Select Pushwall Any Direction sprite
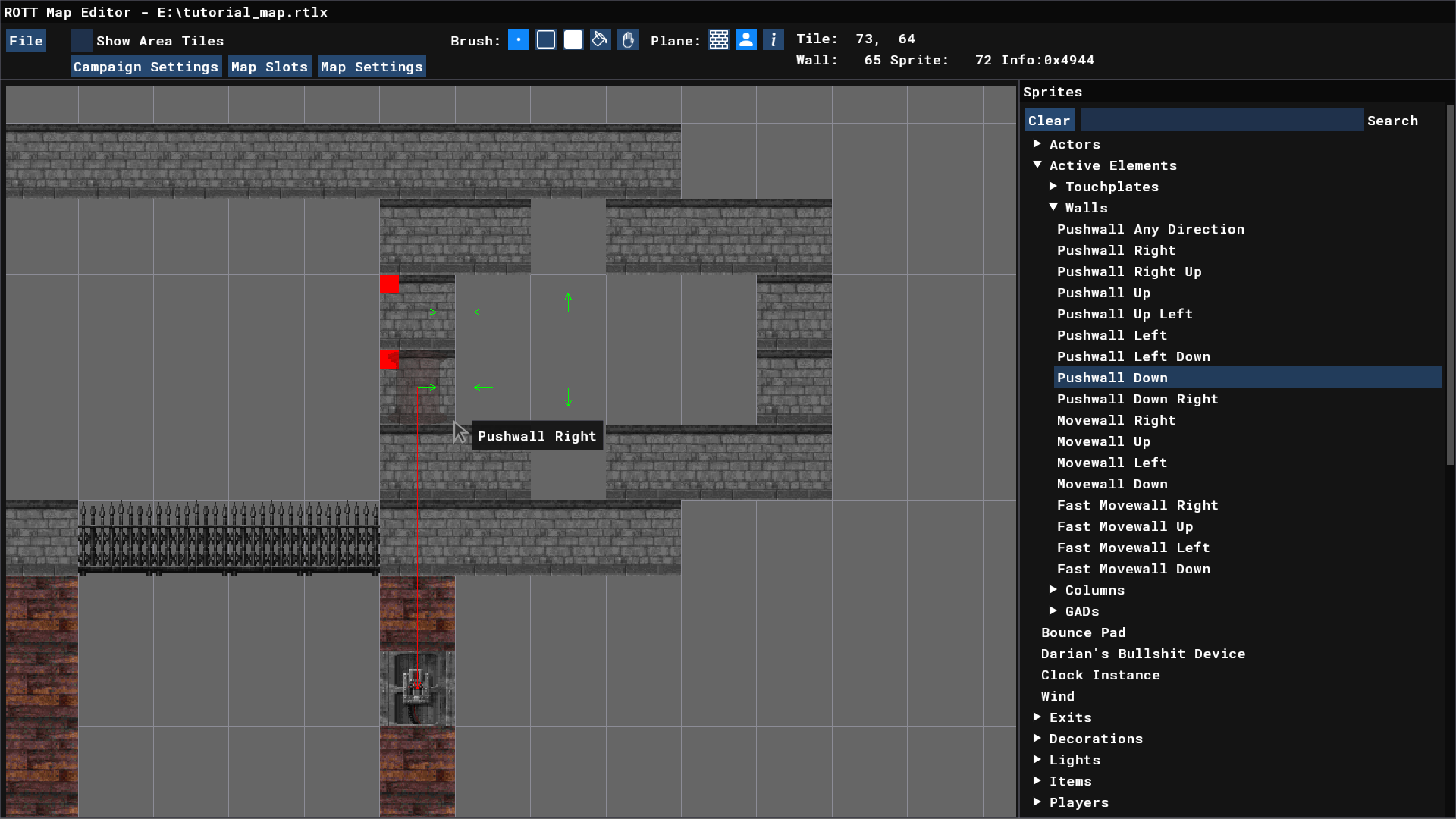The width and height of the screenshot is (1456, 819). click(x=1150, y=229)
